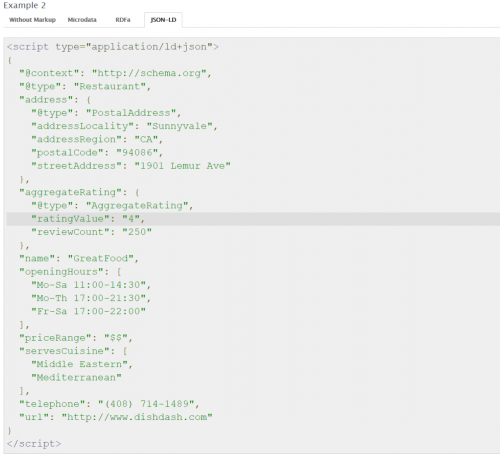Click the reviewCount "250" line
This screenshot has width=500, height=456.
pyautogui.click(x=92, y=232)
